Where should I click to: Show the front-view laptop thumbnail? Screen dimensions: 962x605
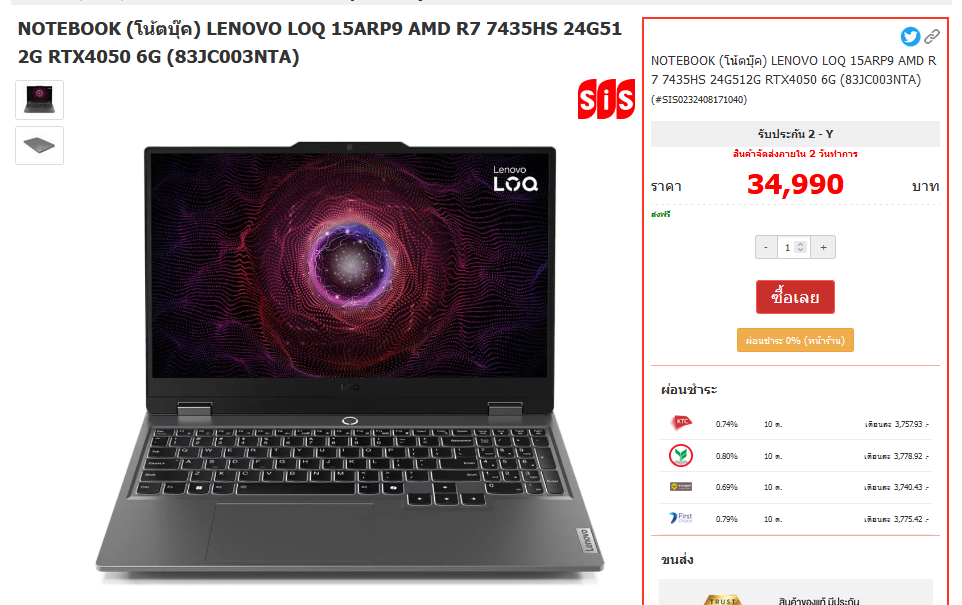coord(39,99)
